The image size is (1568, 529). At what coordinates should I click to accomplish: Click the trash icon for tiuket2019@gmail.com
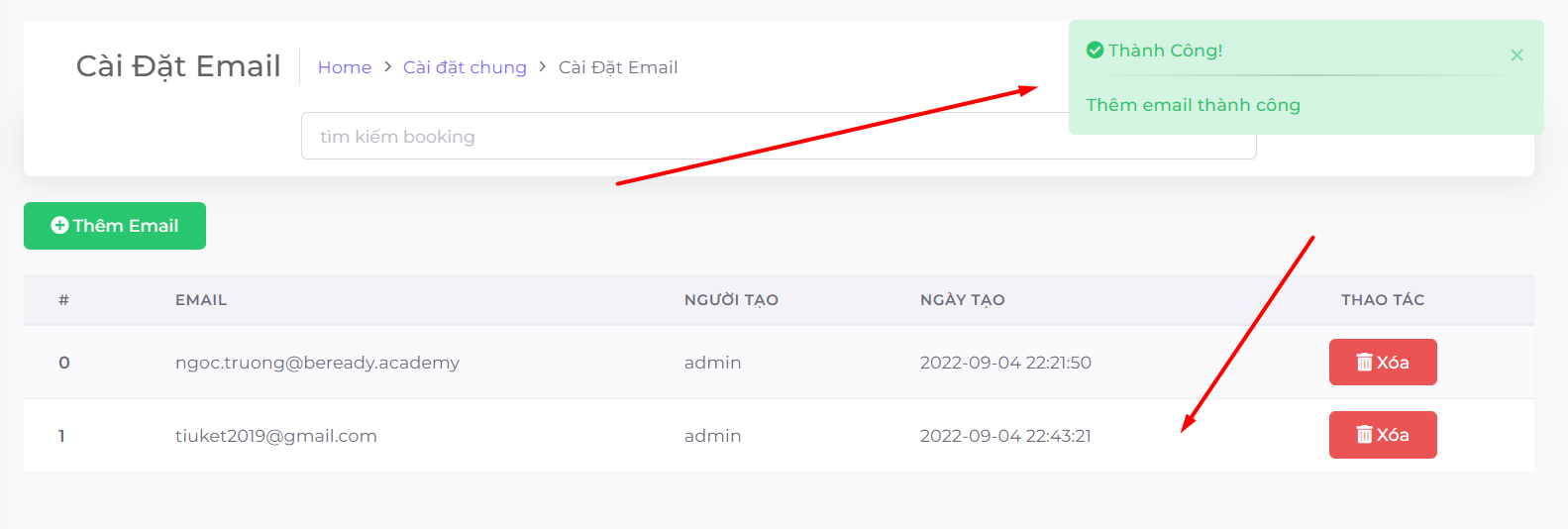tap(1364, 435)
